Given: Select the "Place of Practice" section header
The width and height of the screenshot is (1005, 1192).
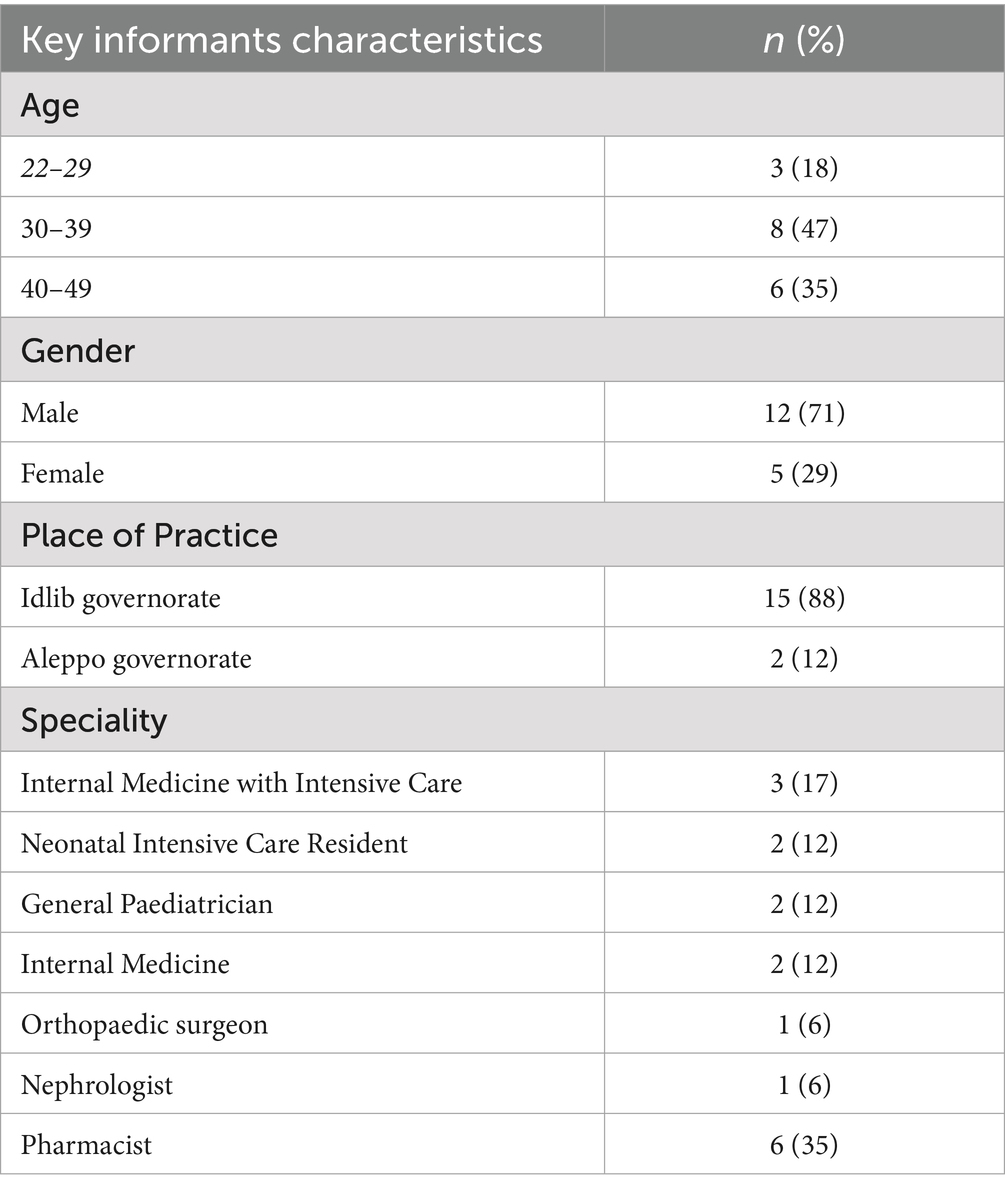Looking at the screenshot, I should [x=149, y=535].
